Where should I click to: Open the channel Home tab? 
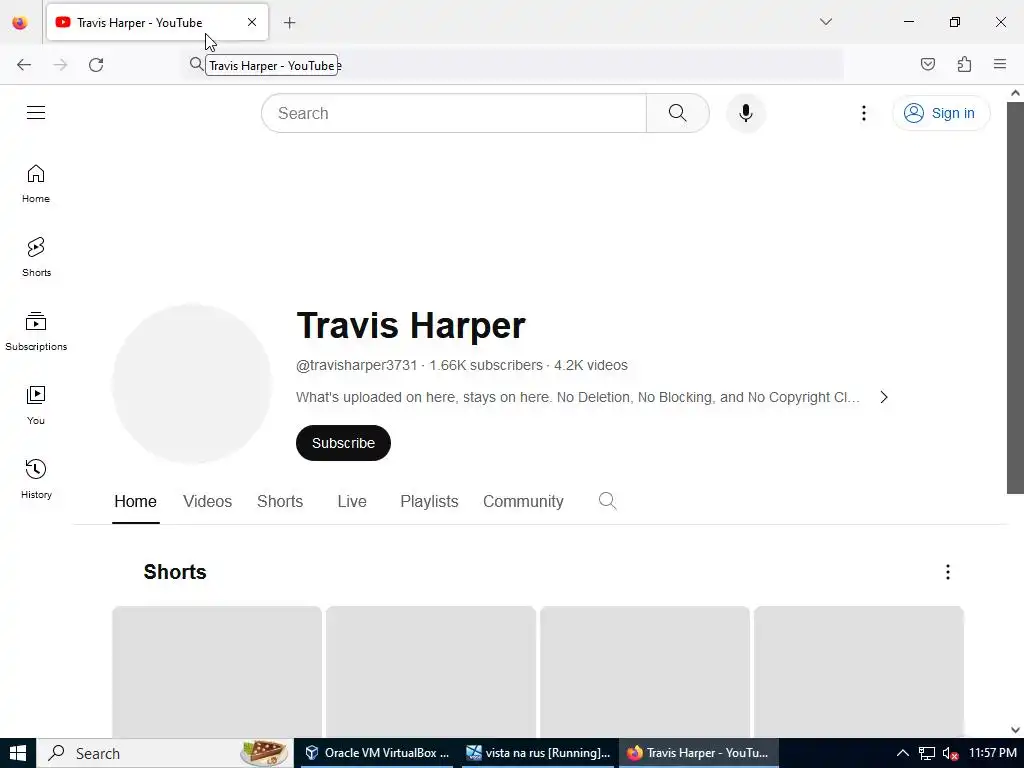pyautogui.click(x=135, y=502)
